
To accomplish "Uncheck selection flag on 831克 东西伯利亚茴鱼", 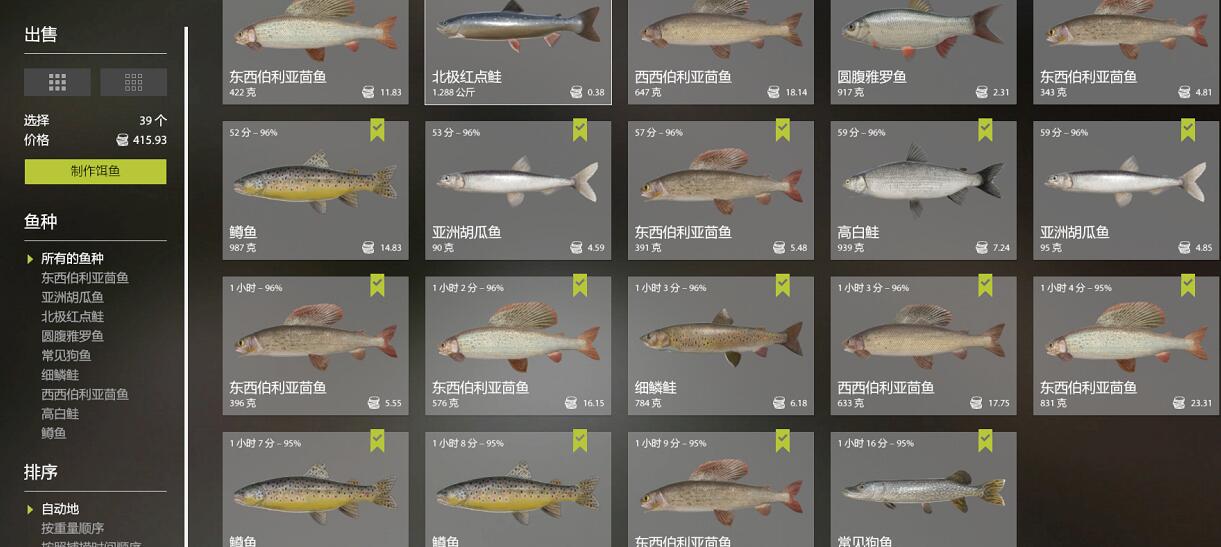I will 1188,285.
